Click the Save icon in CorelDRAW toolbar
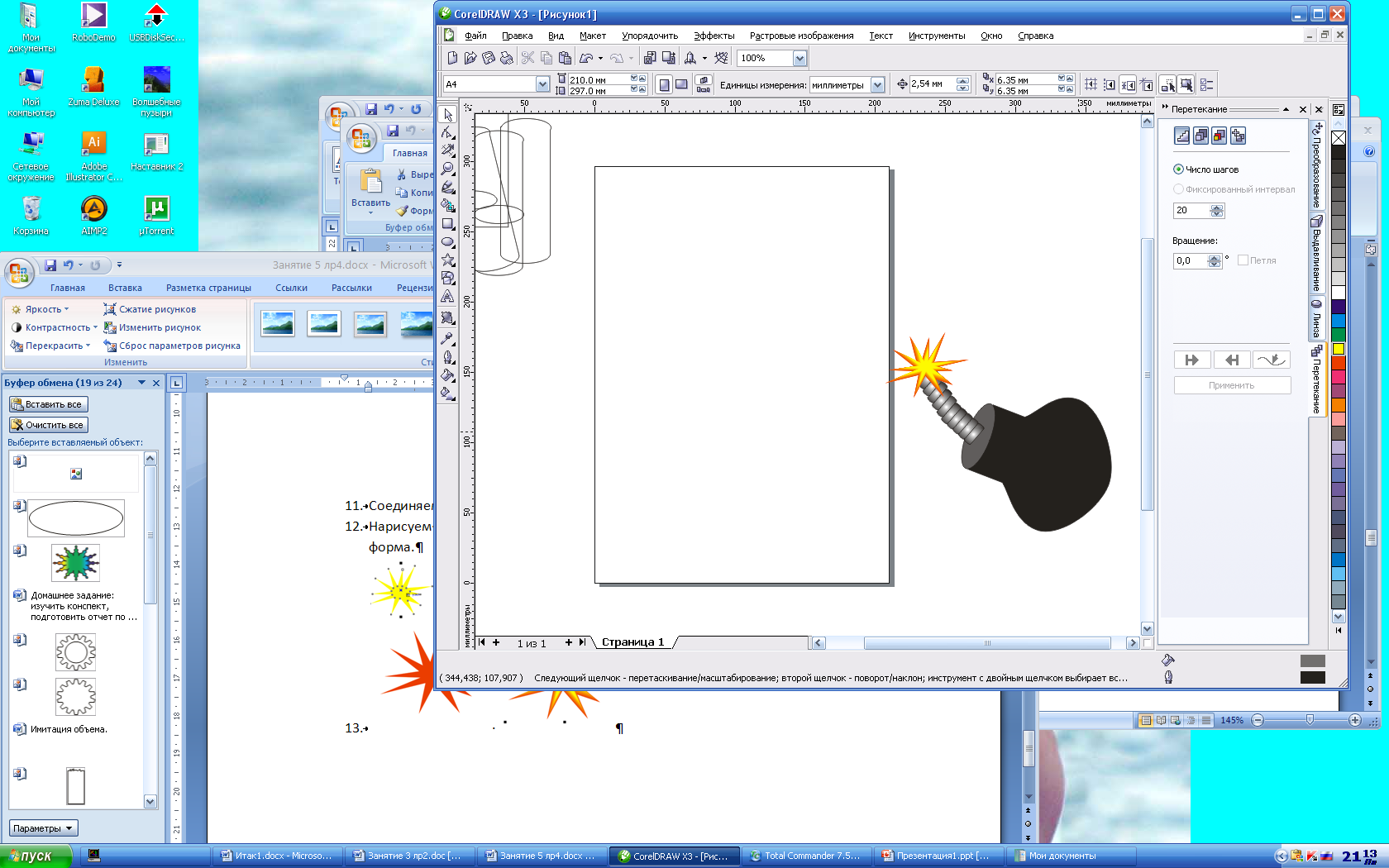The height and width of the screenshot is (868, 1389). coord(489,58)
